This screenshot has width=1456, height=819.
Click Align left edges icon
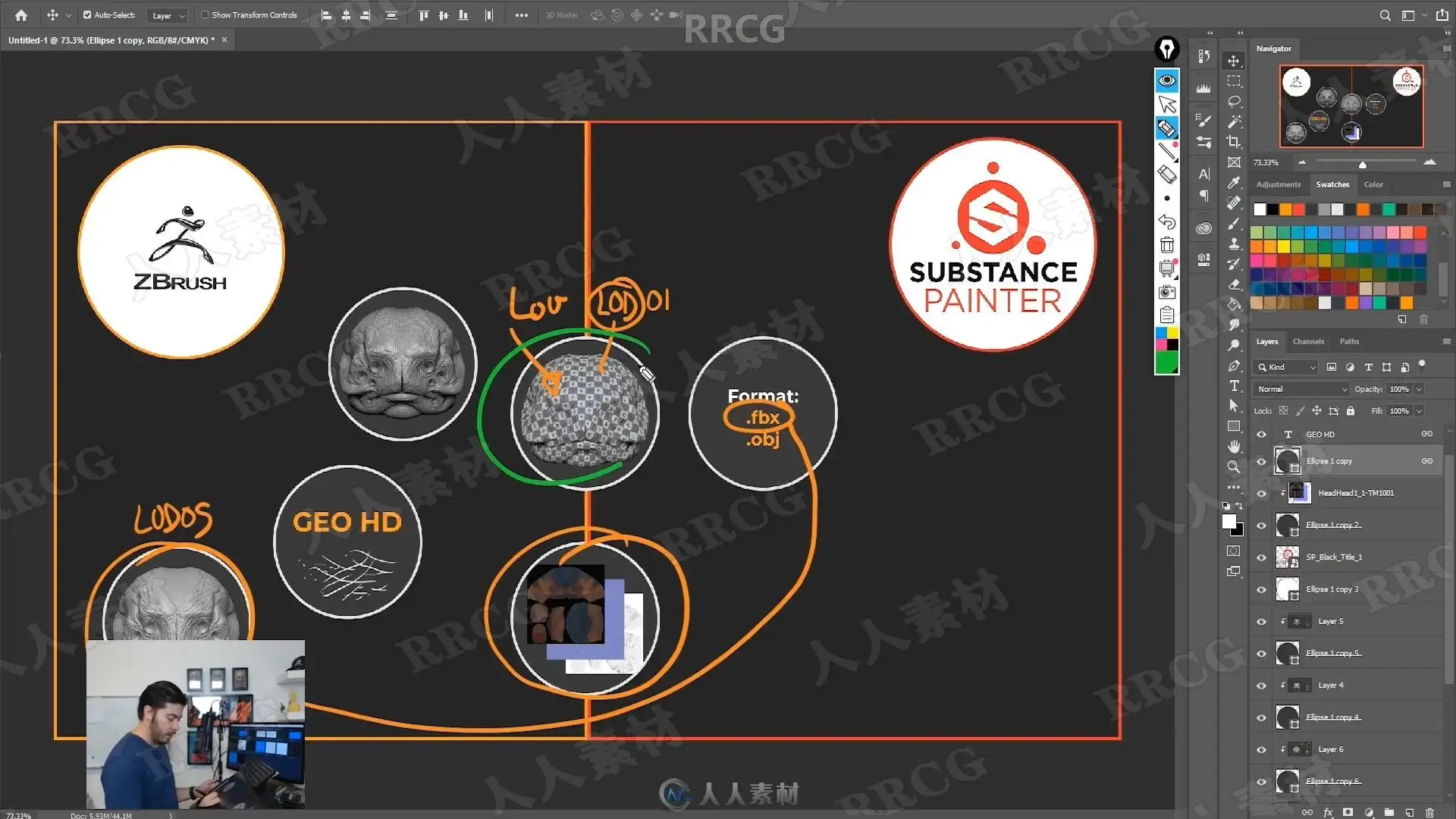327,15
